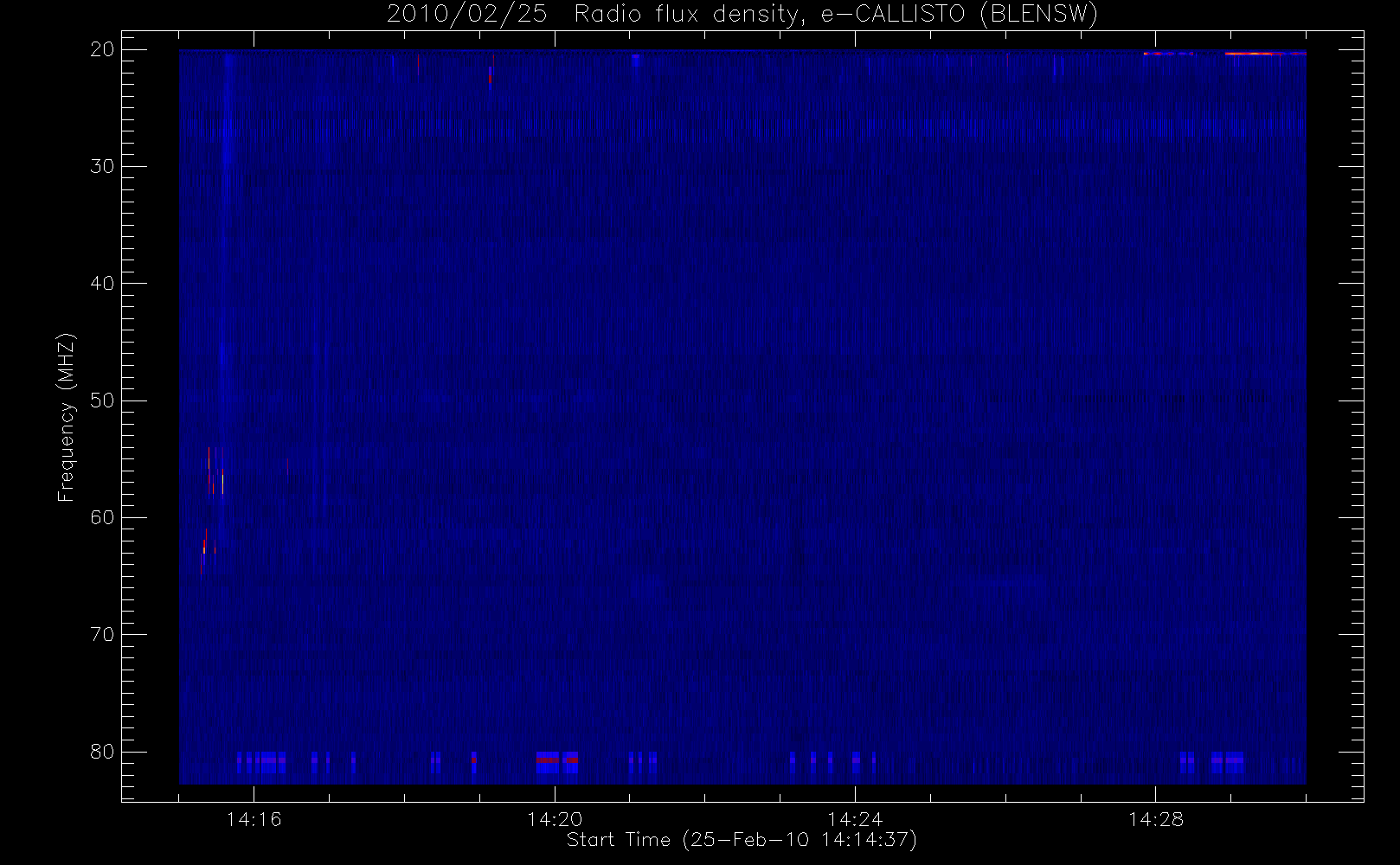The width and height of the screenshot is (1400, 865).
Task: Click the x-axis time label '14:20'
Action: [x=555, y=819]
